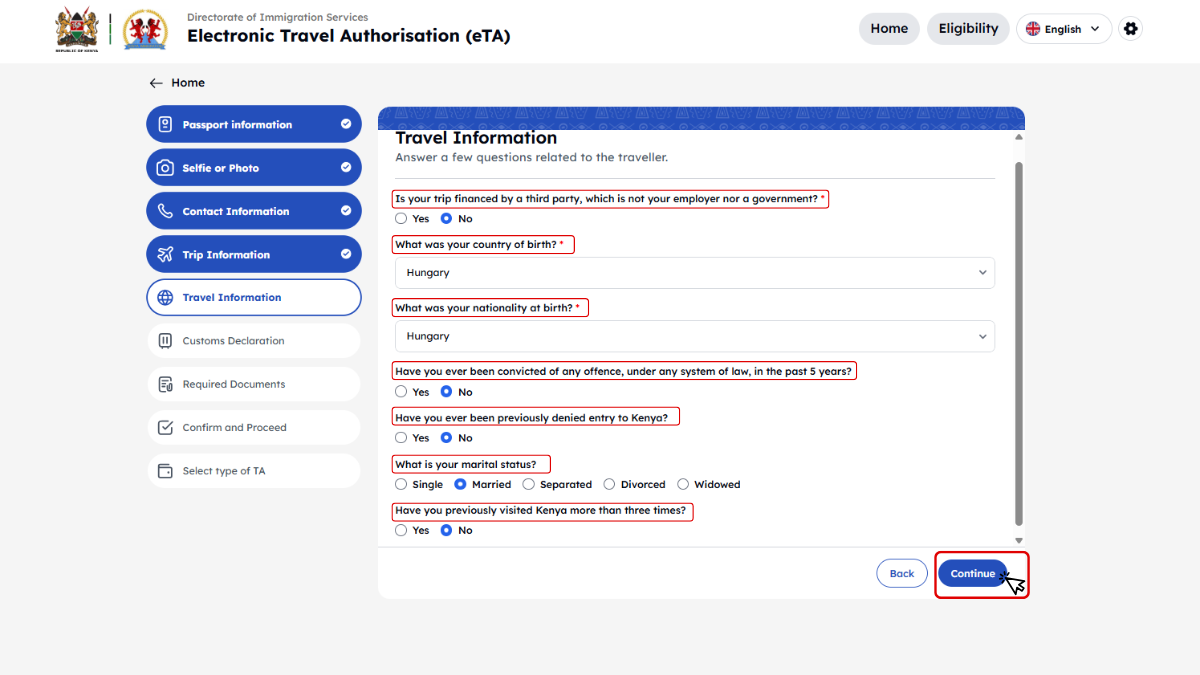Select Yes for third party financed trip
Image resolution: width=1200 pixels, height=675 pixels.
tap(401, 219)
